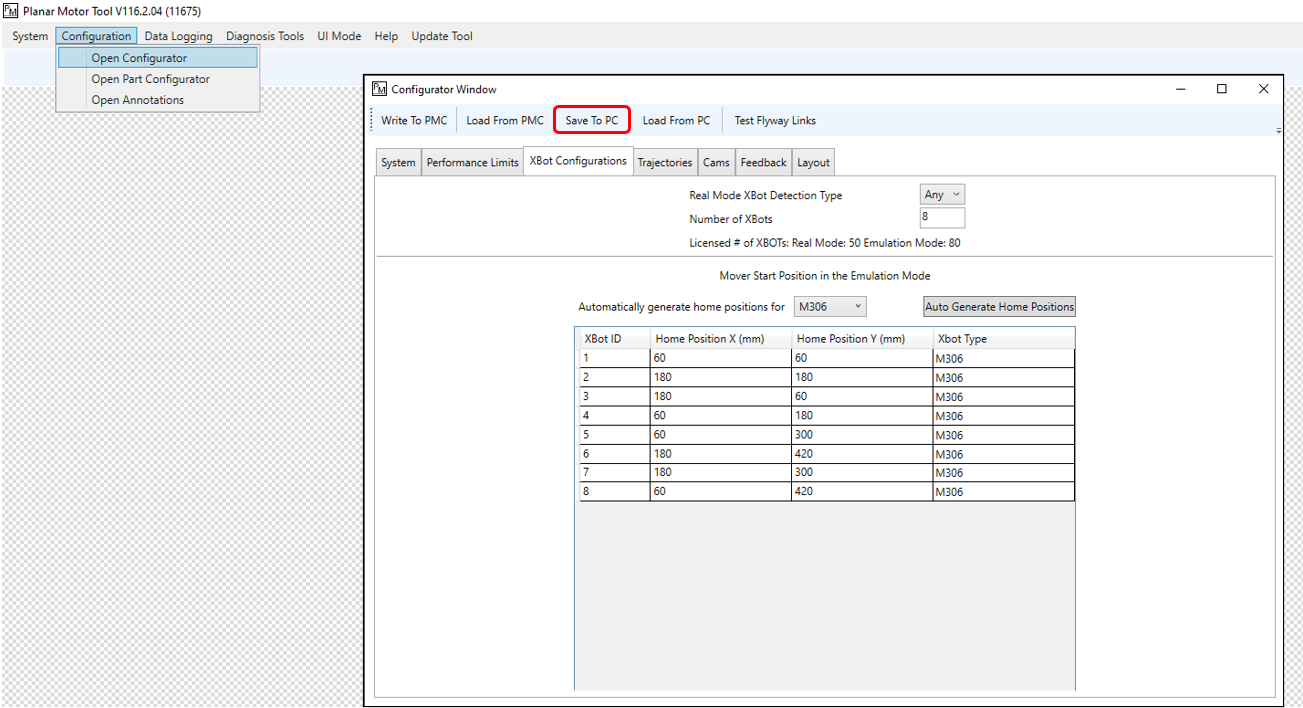
Task: Choose Open Part Configurator menu entry
Action: 150,79
